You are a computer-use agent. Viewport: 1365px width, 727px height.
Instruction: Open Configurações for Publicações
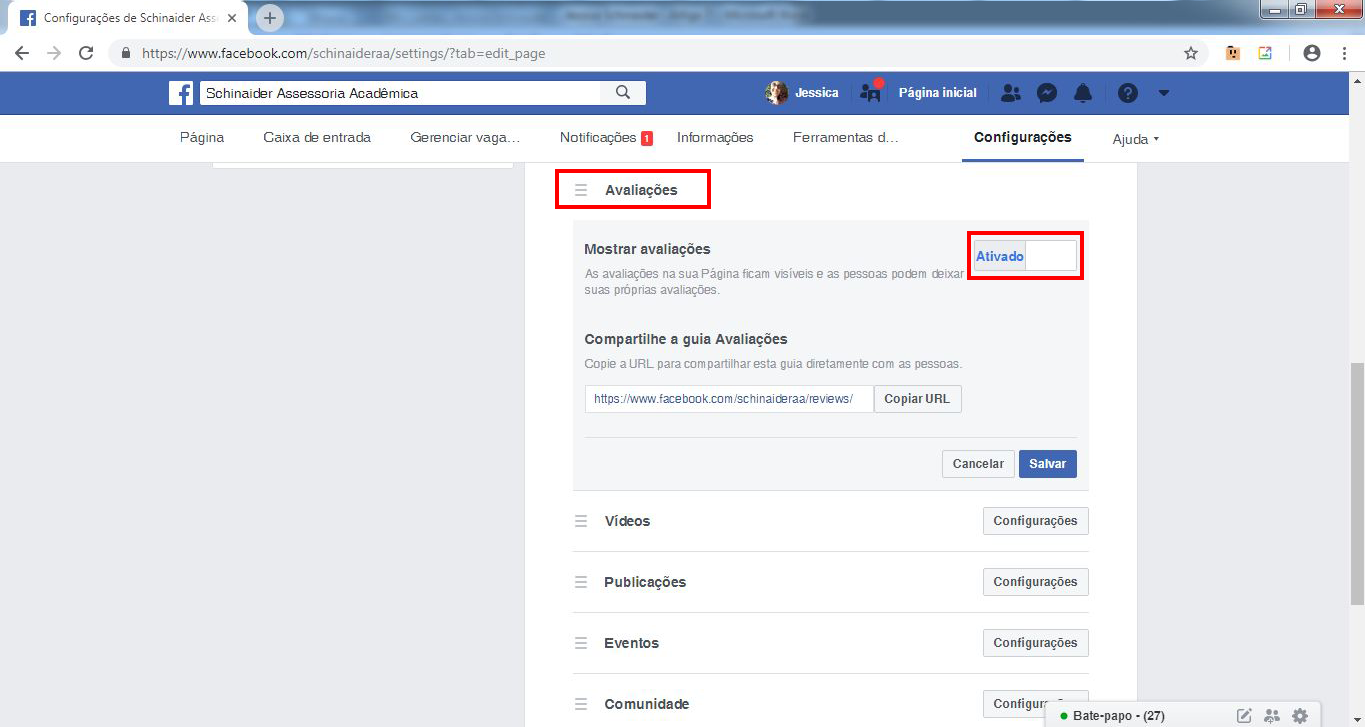click(1035, 582)
